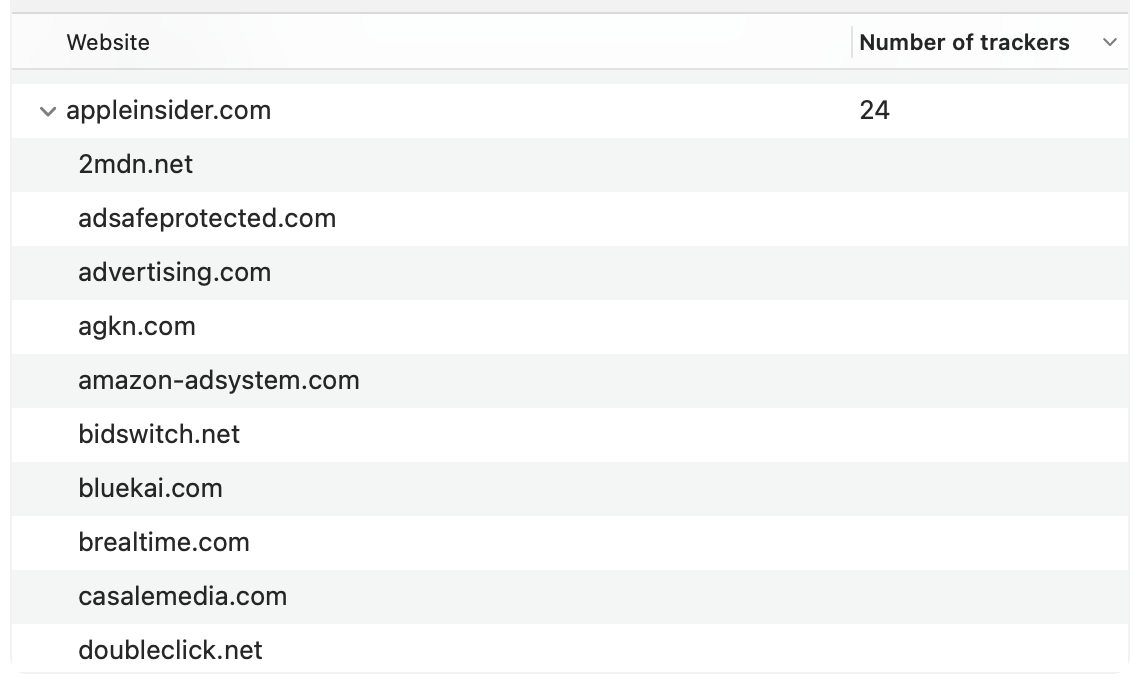Sort by the Website column header
Image resolution: width=1142 pixels, height=694 pixels.
(x=108, y=42)
